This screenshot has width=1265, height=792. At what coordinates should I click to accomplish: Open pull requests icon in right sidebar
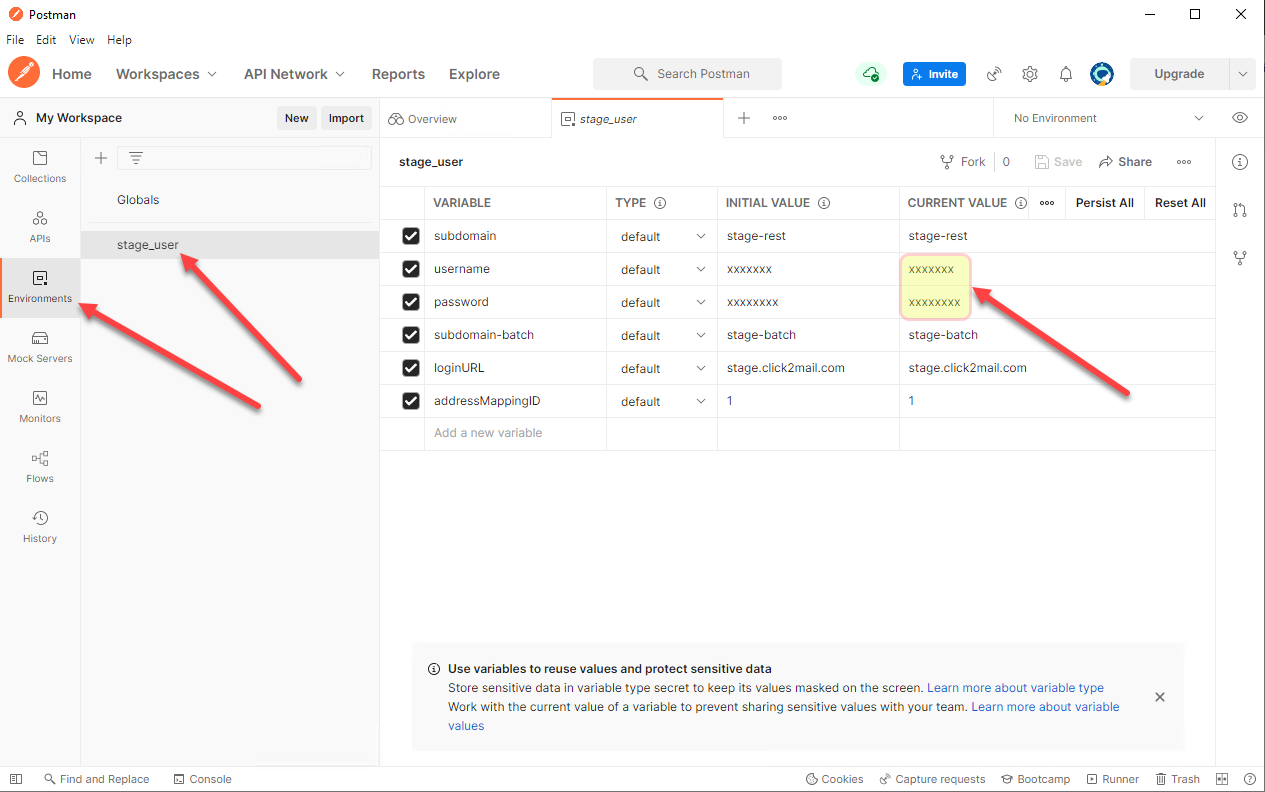coord(1240,210)
